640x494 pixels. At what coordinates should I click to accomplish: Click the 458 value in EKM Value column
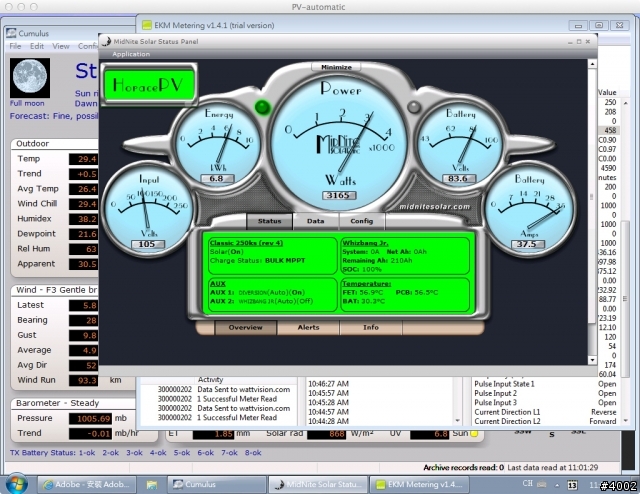610,130
